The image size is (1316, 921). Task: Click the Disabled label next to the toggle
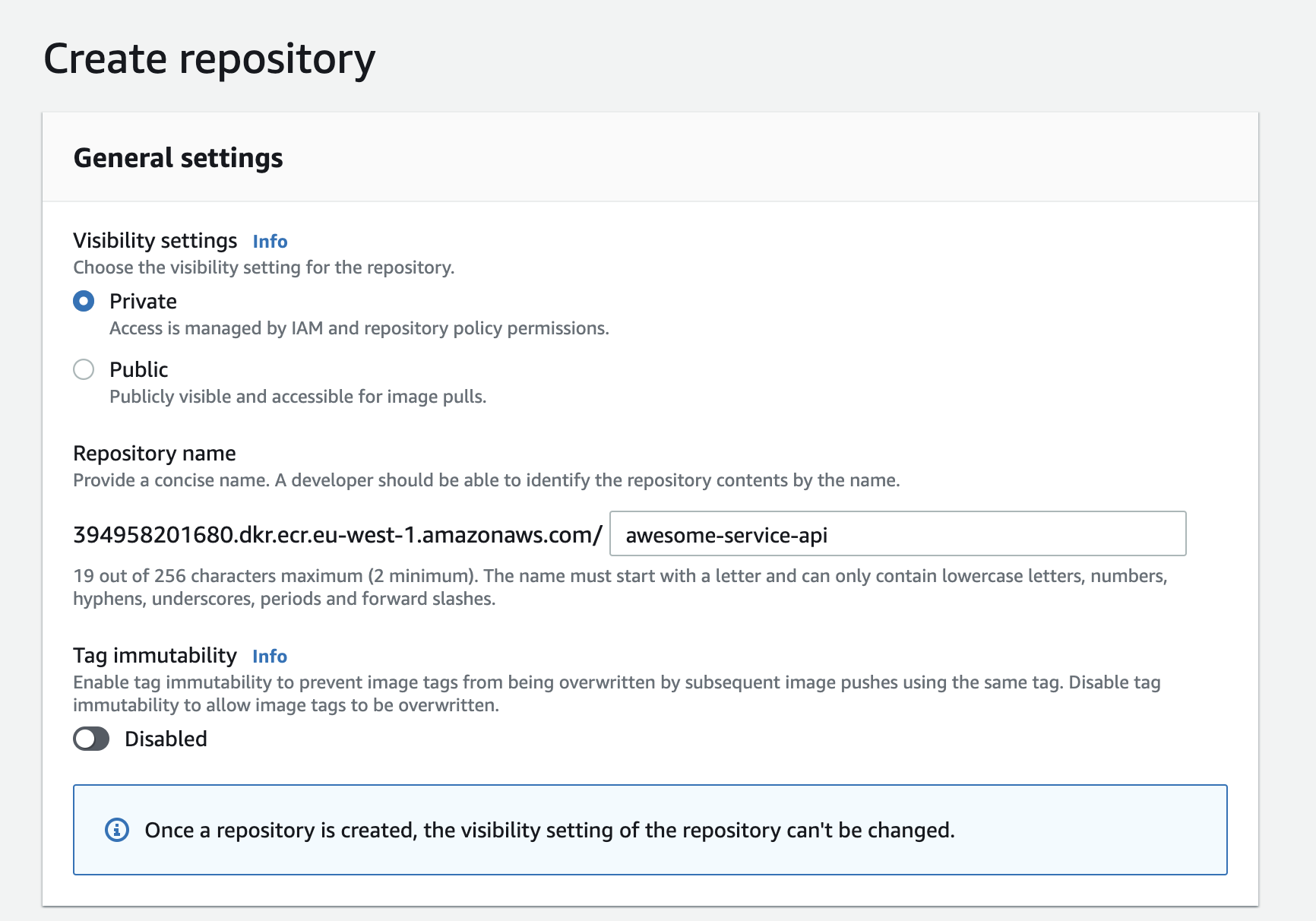[x=166, y=738]
